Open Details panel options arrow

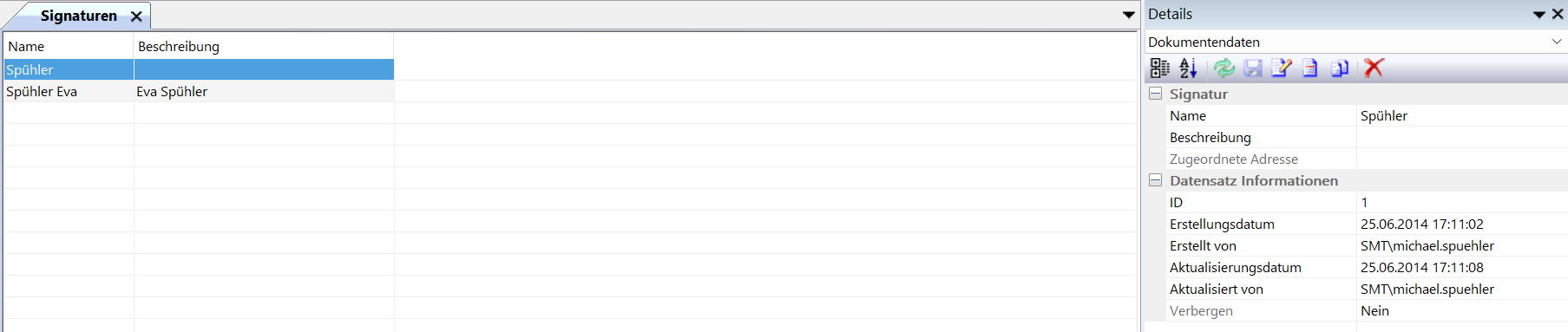click(x=1539, y=15)
